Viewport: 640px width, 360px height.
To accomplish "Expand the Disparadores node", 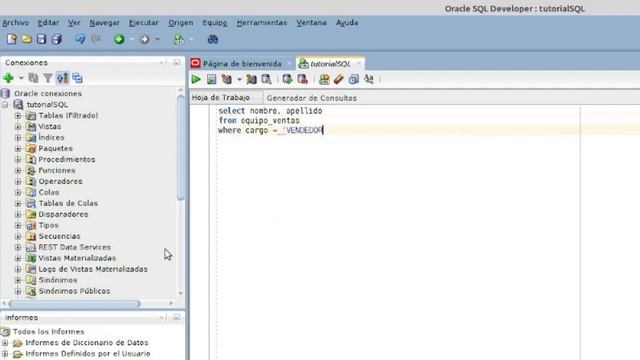I will click(x=18, y=214).
